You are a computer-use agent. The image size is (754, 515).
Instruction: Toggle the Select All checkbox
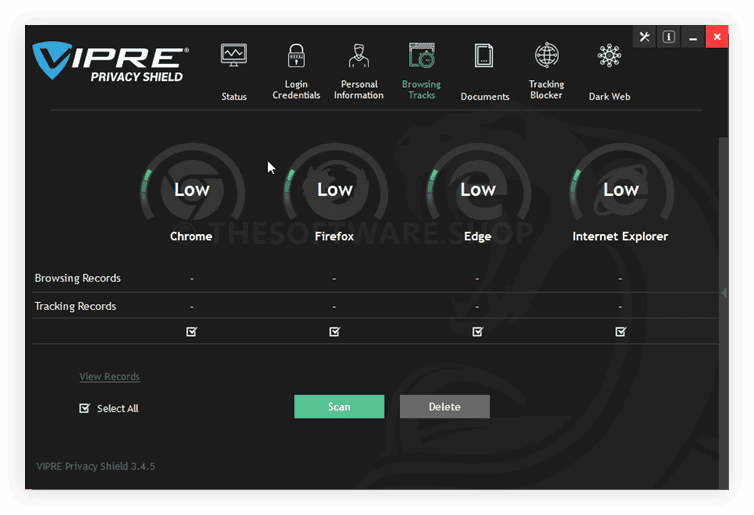85,408
